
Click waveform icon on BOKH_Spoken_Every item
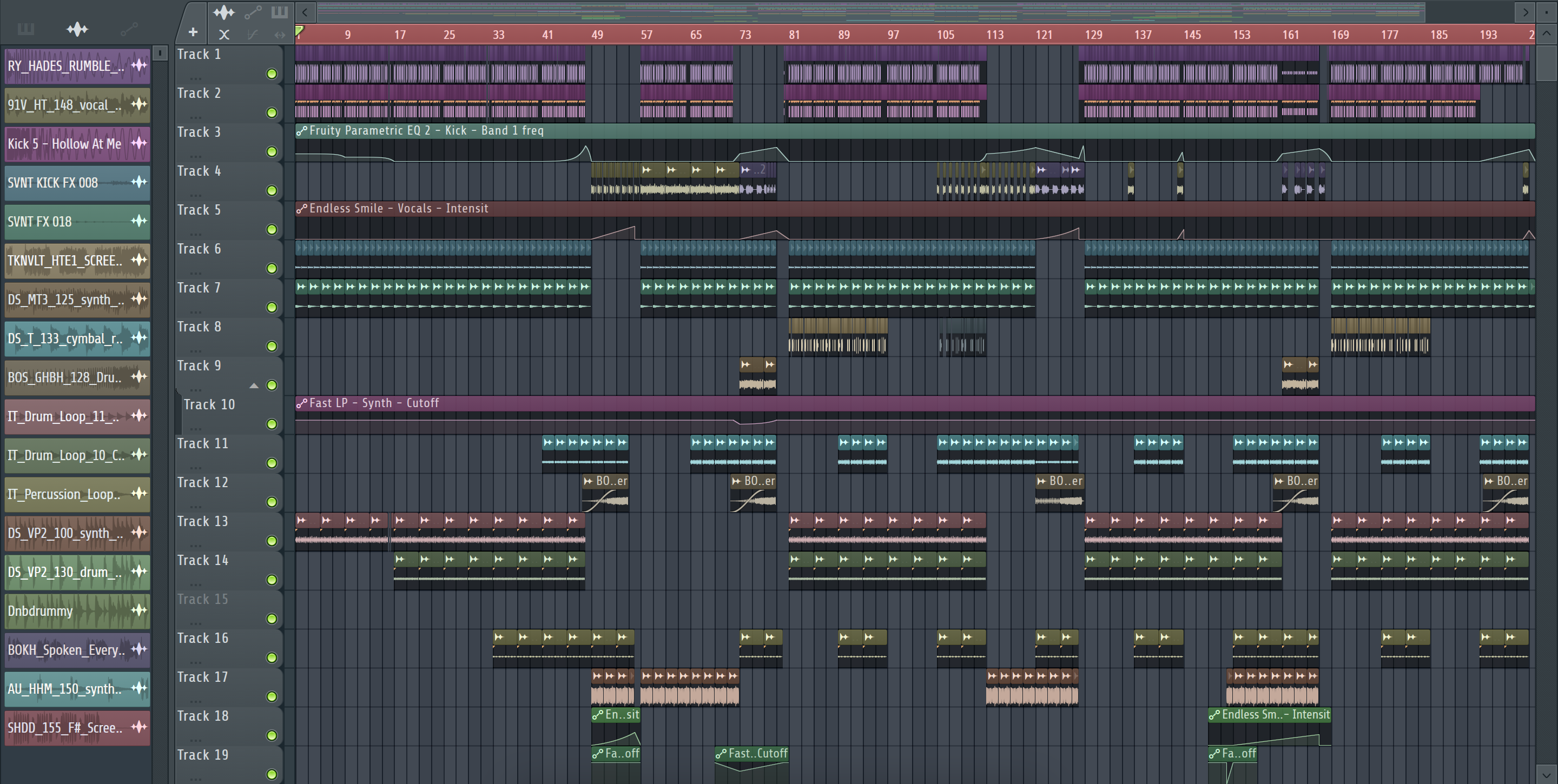[139, 649]
